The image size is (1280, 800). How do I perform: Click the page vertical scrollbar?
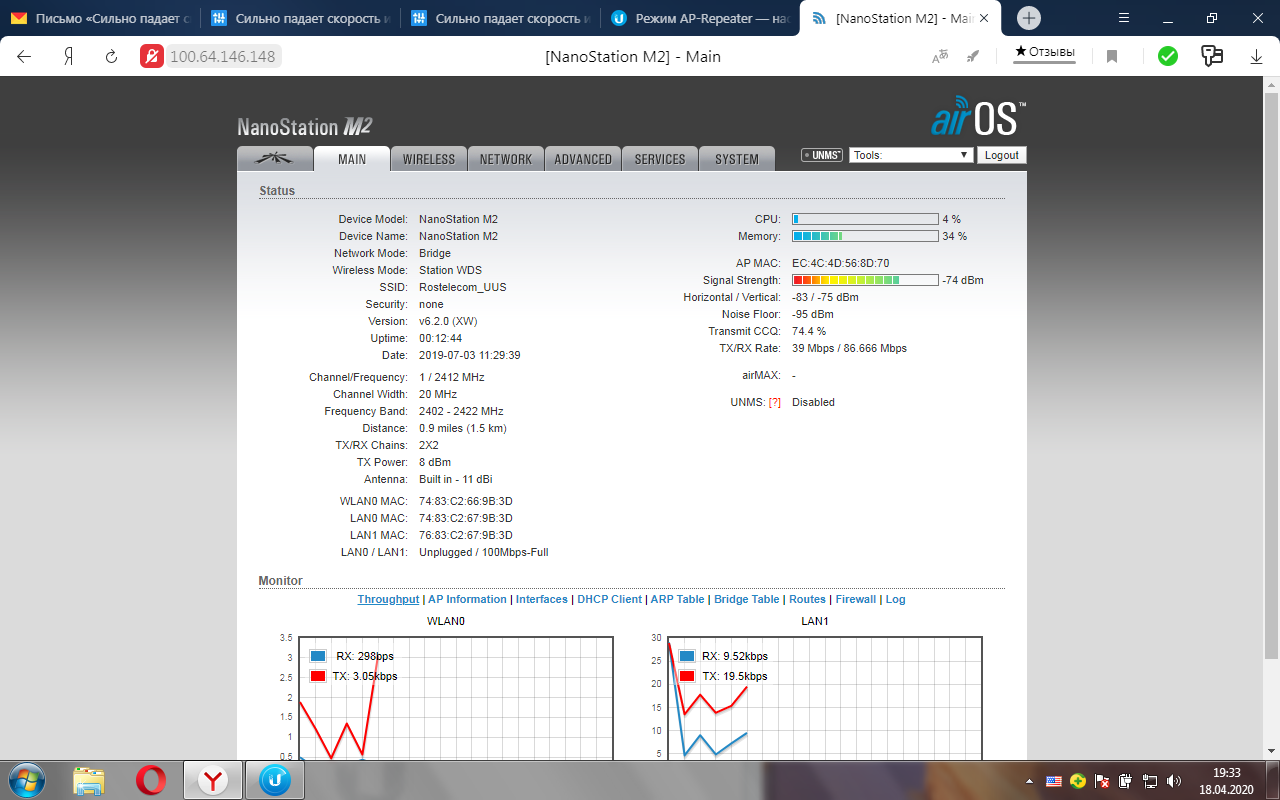pos(1271,416)
